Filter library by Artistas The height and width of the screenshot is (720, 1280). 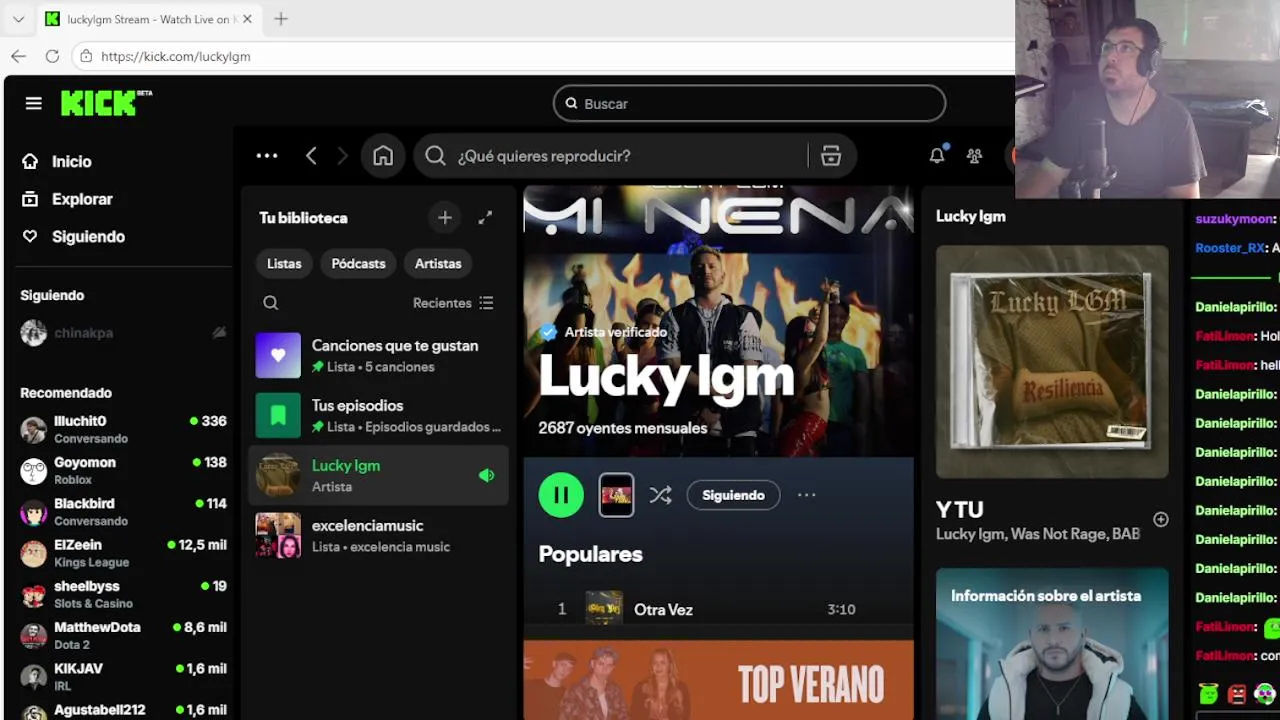pos(438,263)
